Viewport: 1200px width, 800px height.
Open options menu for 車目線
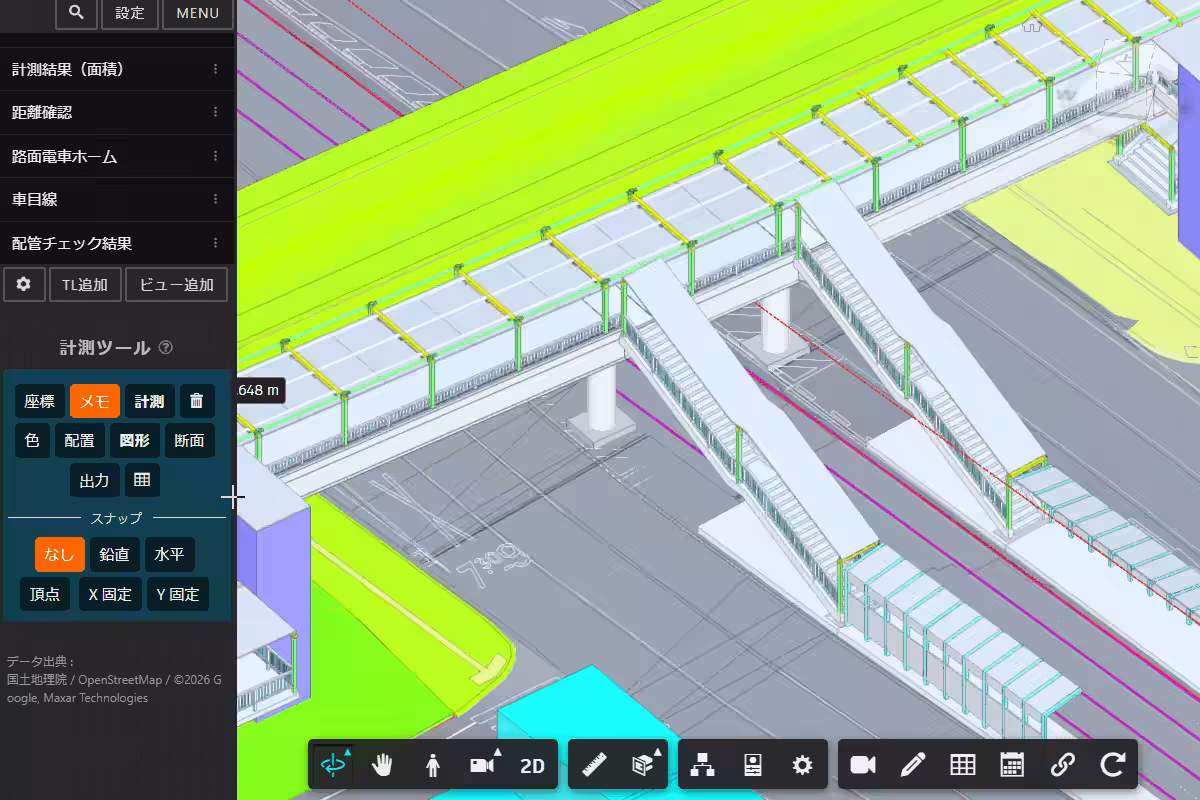[x=215, y=200]
